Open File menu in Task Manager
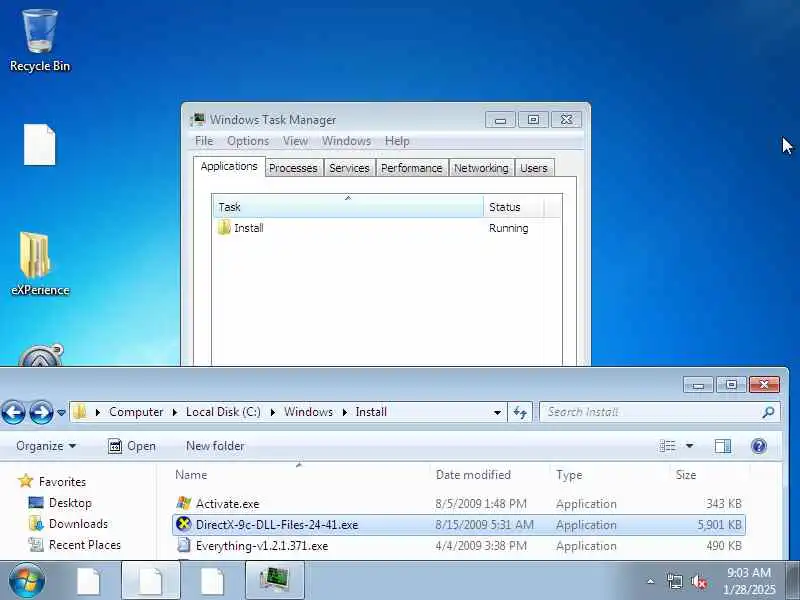Screen dimensions: 800x600 204,141
